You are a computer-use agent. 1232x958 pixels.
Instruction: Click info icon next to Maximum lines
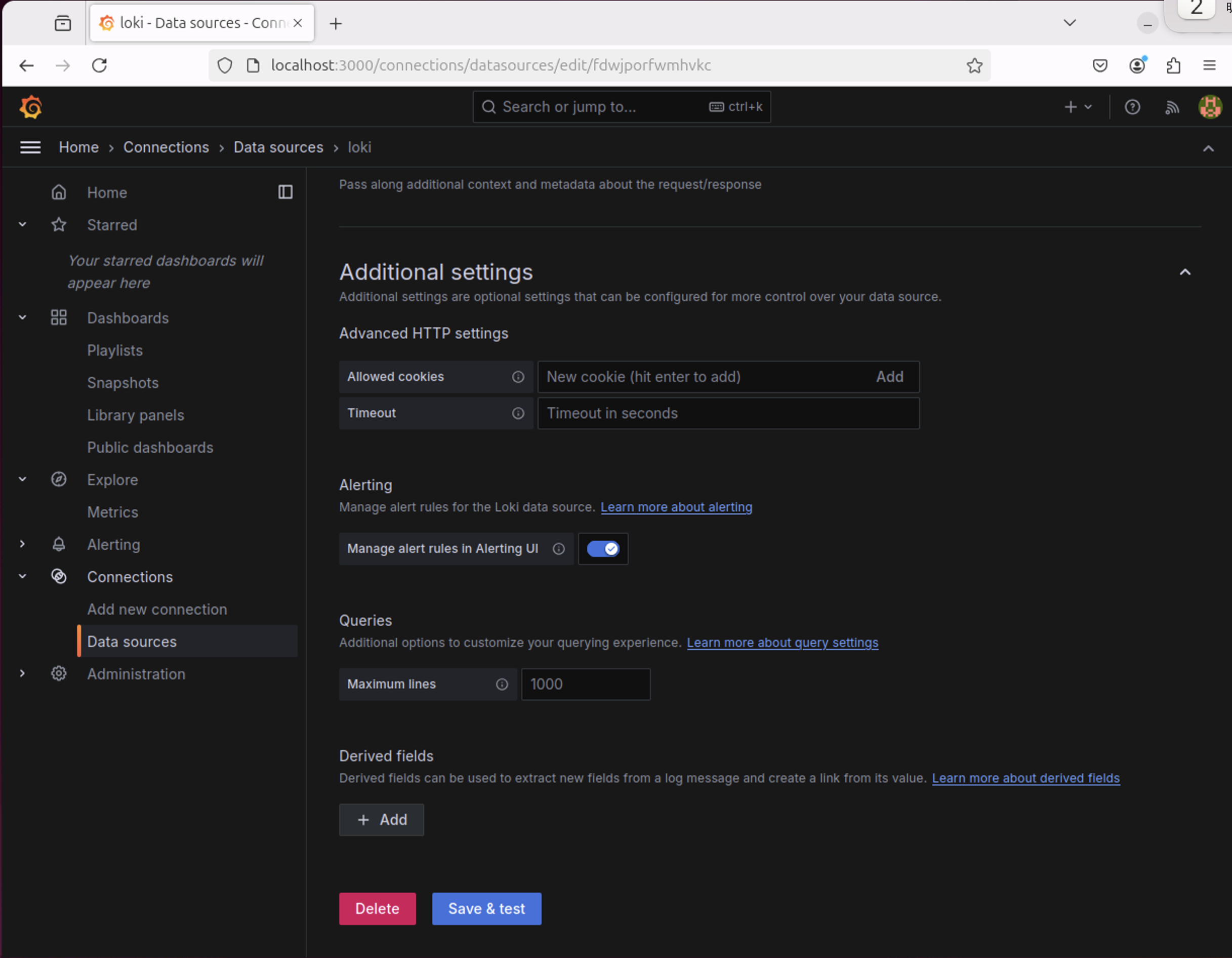coord(502,685)
